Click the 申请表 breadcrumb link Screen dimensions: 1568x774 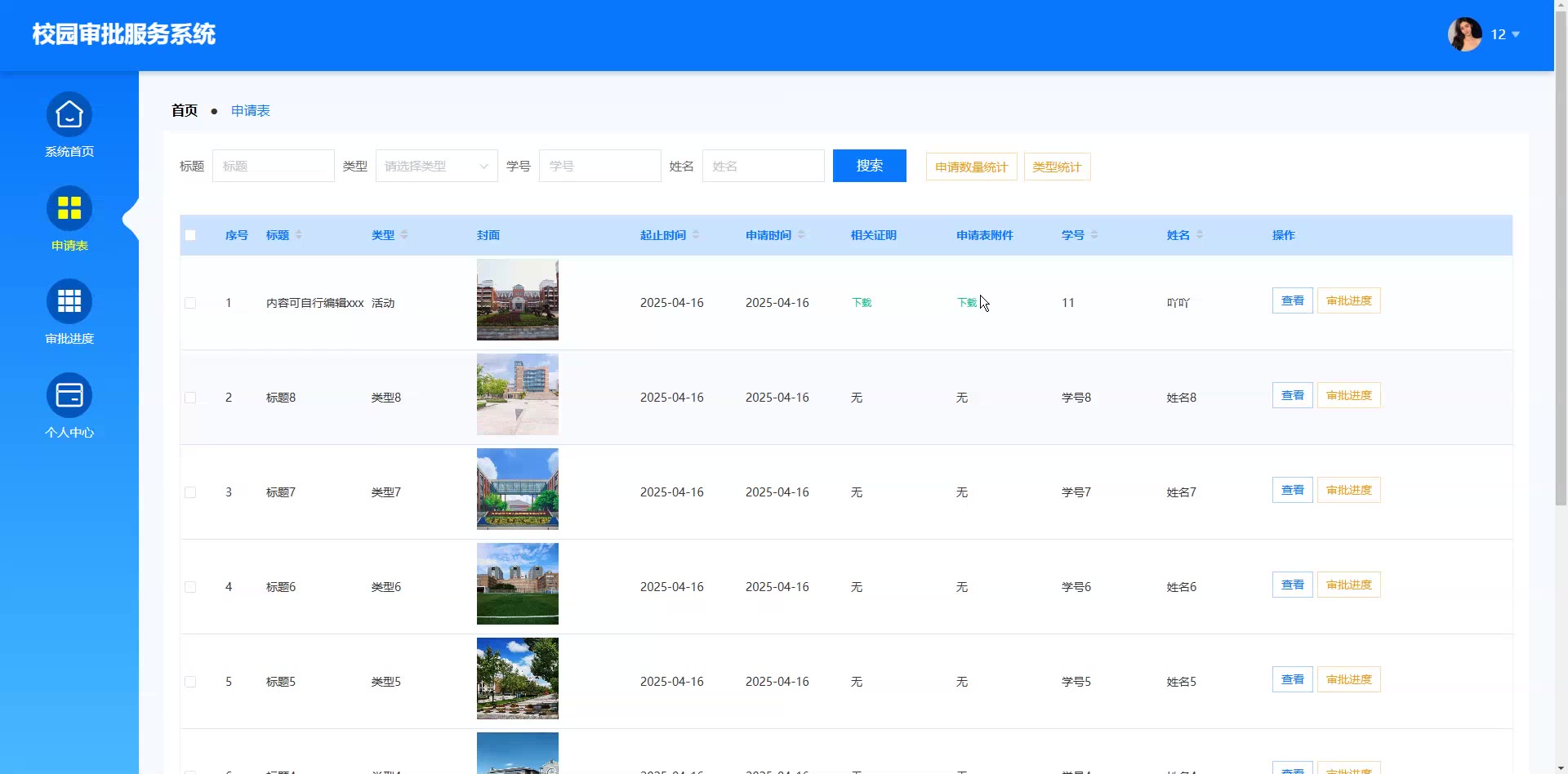250,111
